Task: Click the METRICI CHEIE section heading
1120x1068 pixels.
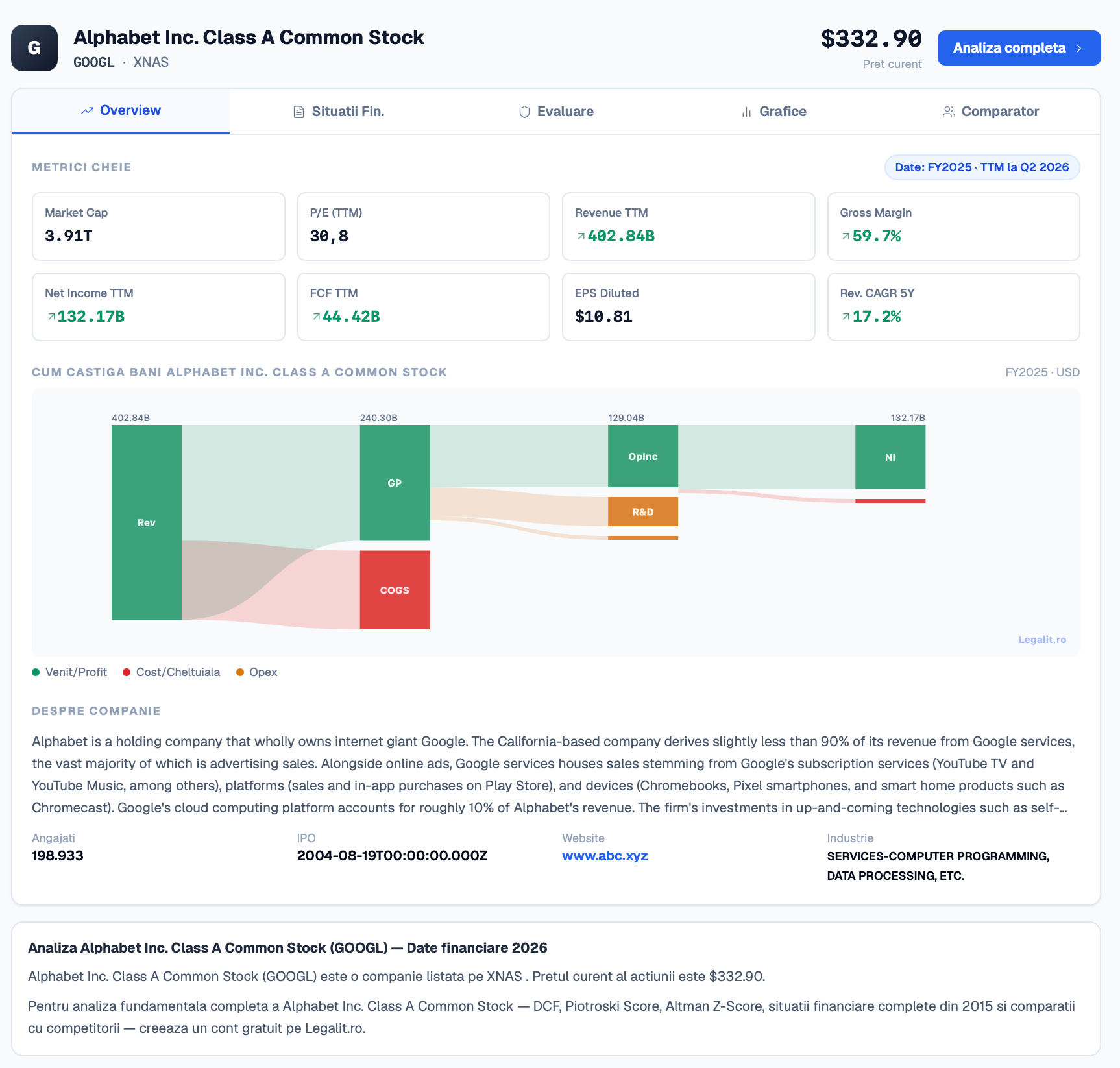Action: (82, 167)
